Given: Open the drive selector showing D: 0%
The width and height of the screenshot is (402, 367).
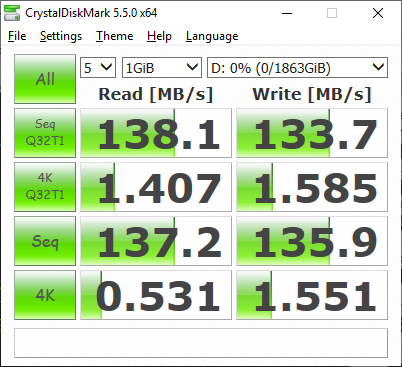Looking at the screenshot, I should pos(298,68).
